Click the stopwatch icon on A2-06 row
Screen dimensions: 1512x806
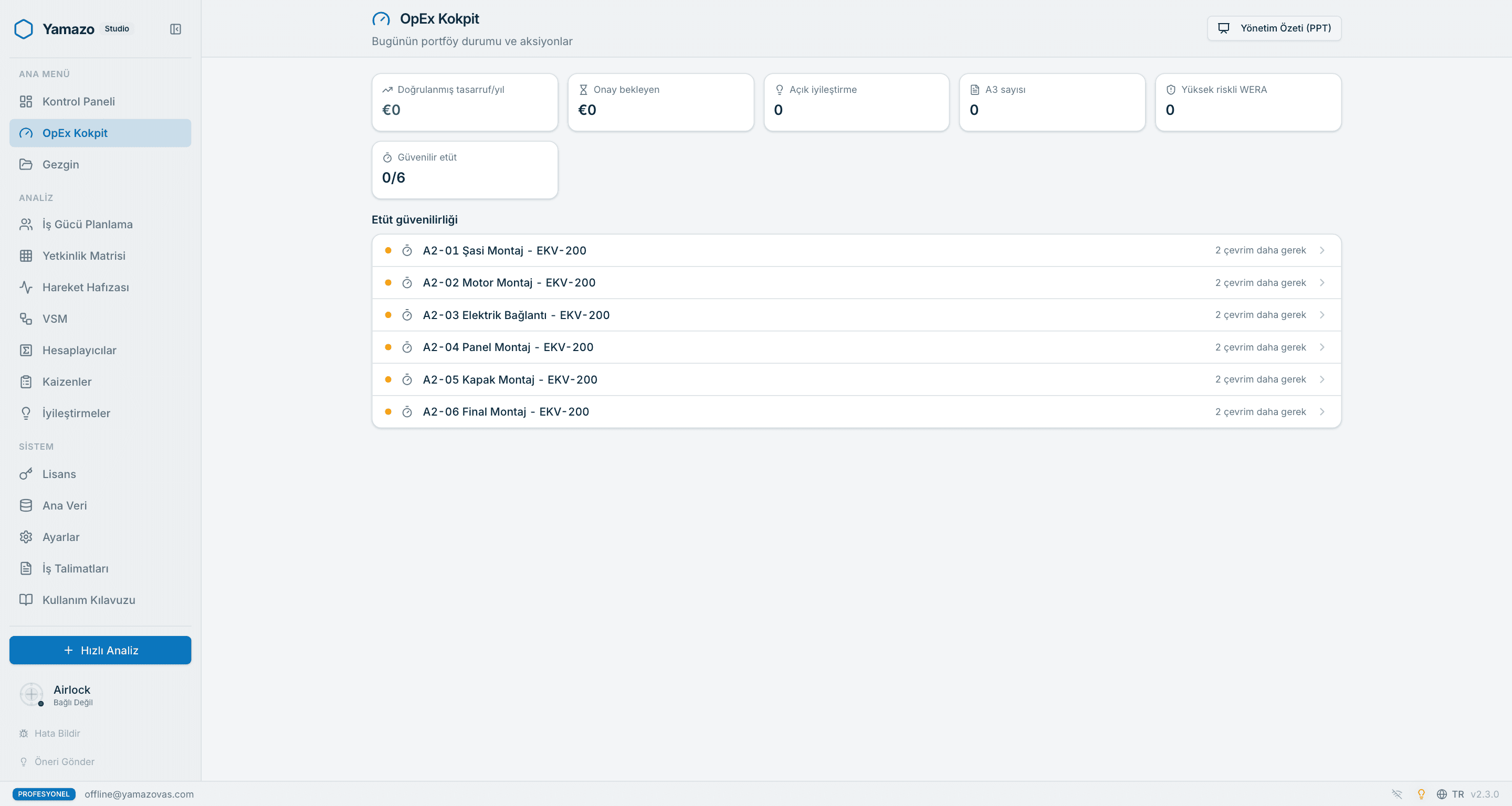(x=407, y=412)
